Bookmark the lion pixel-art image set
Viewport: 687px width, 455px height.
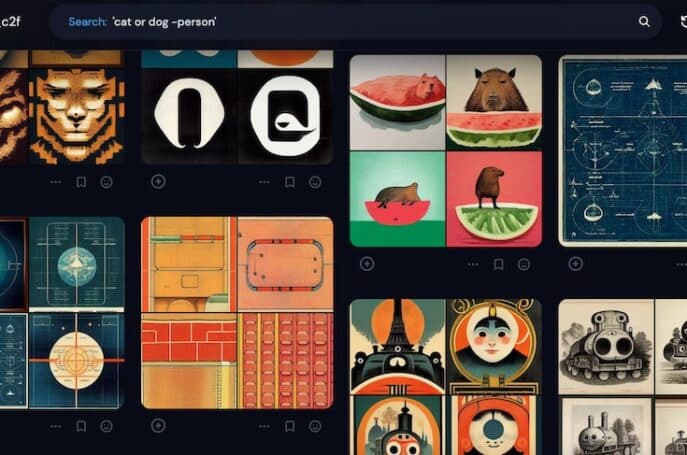(81, 182)
